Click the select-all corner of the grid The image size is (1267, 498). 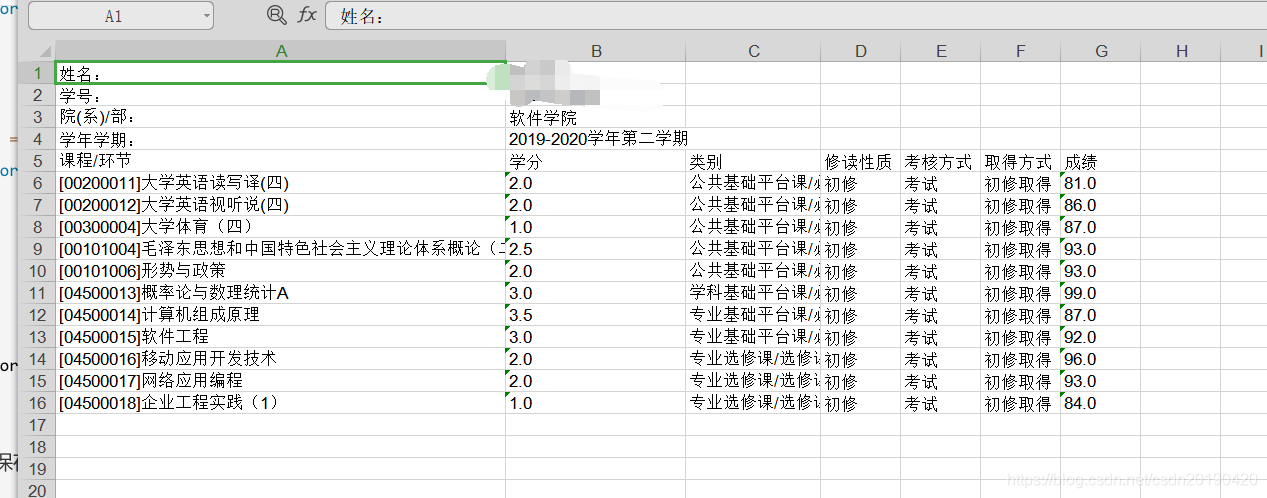point(43,51)
